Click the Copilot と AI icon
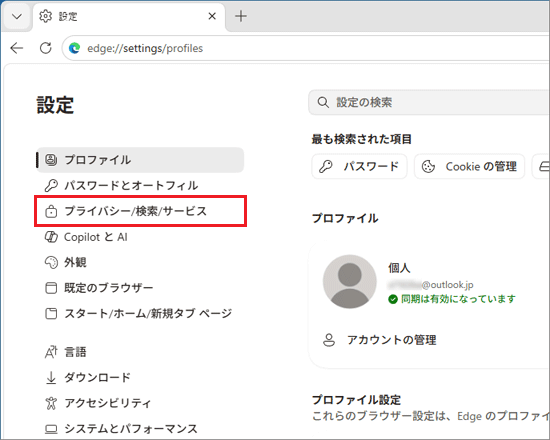Viewport: 550px width, 440px height. [x=51, y=237]
